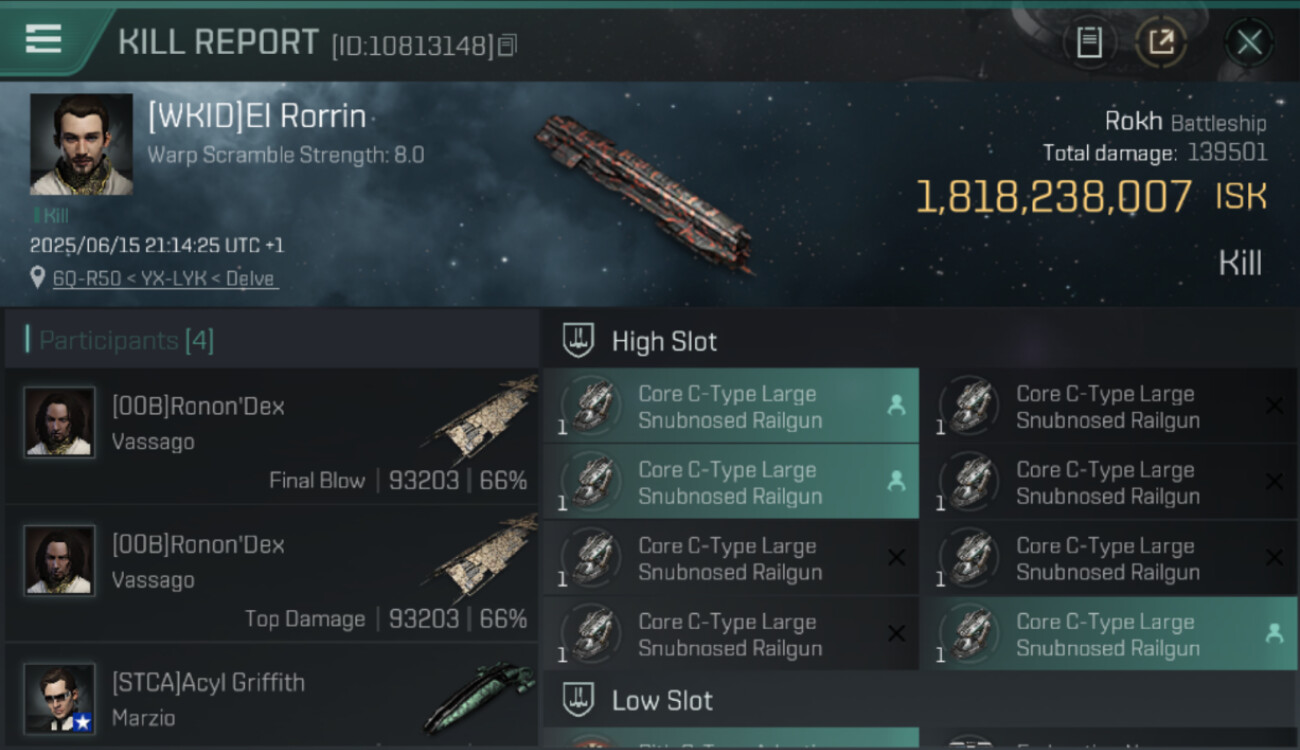Click X mark on top-right railgun
Image resolution: width=1300 pixels, height=750 pixels.
click(1274, 406)
